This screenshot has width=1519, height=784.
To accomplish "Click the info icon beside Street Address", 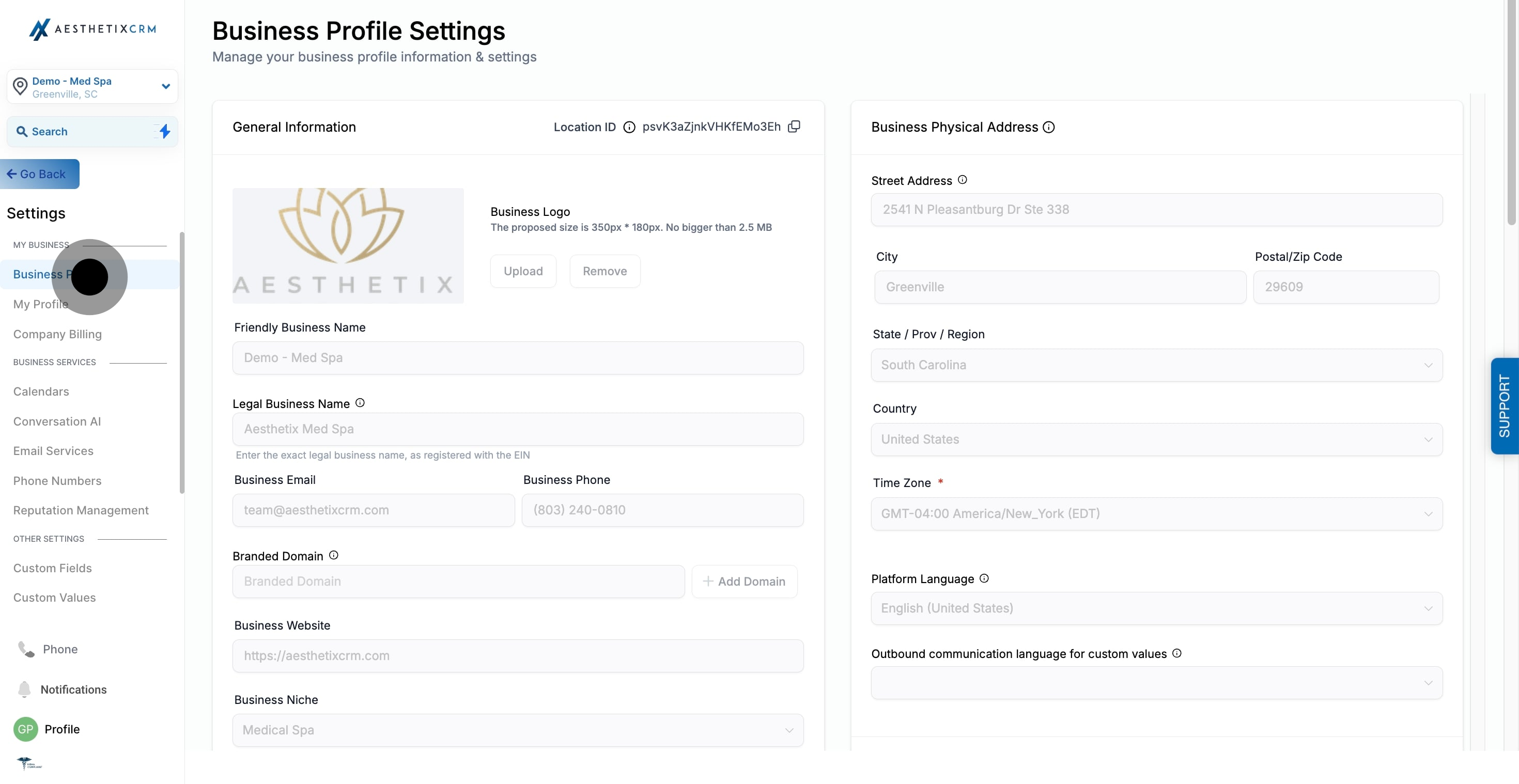I will point(963,180).
